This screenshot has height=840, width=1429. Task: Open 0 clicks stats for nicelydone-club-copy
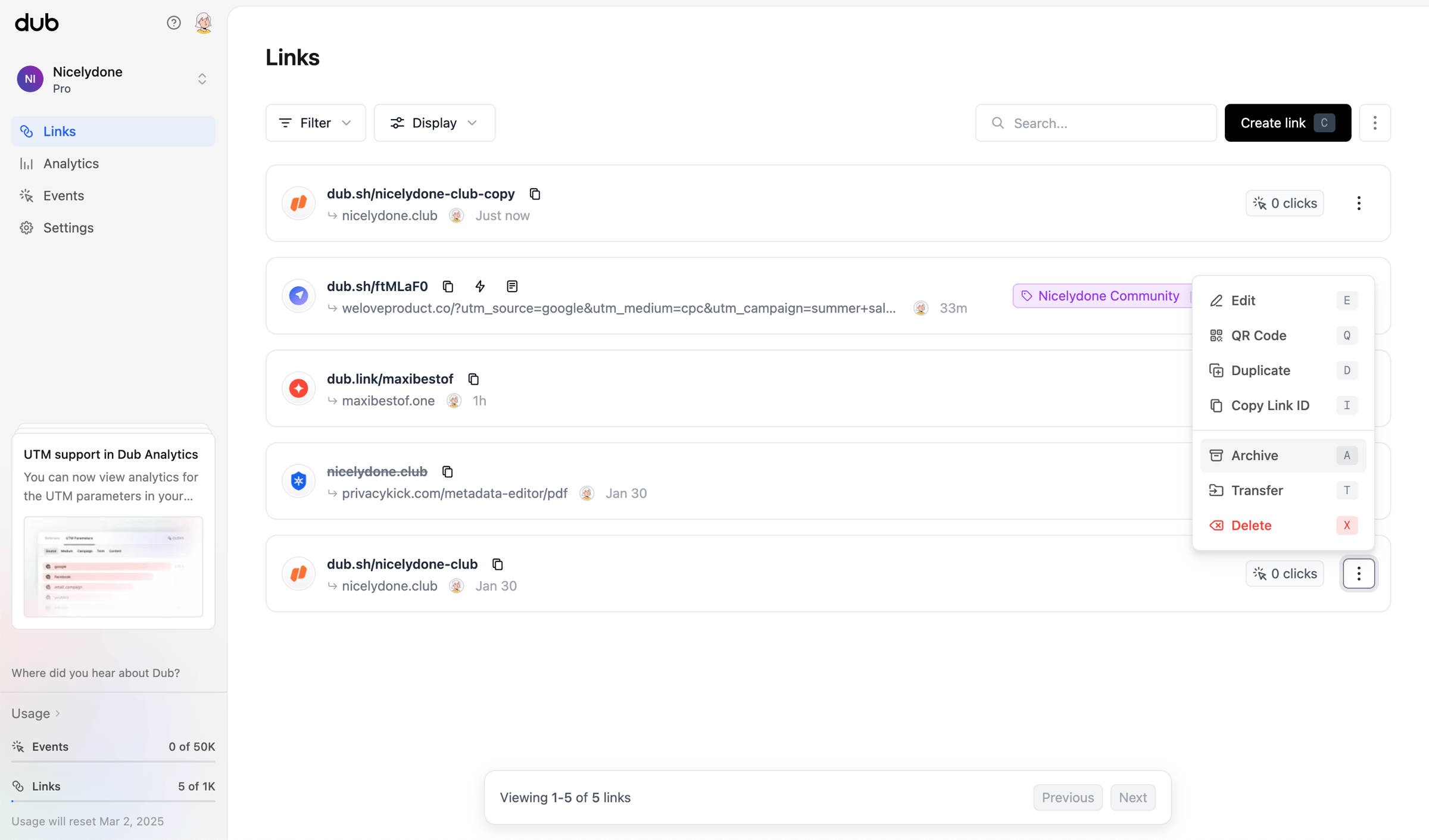[x=1284, y=203]
